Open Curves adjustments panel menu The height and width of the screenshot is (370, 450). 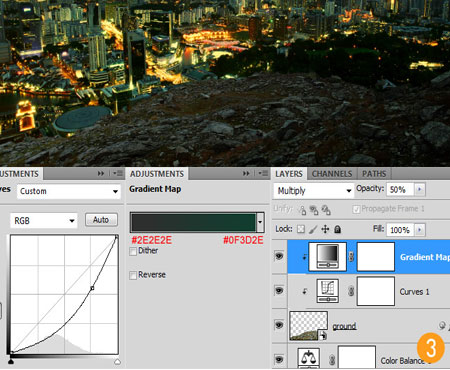click(118, 173)
